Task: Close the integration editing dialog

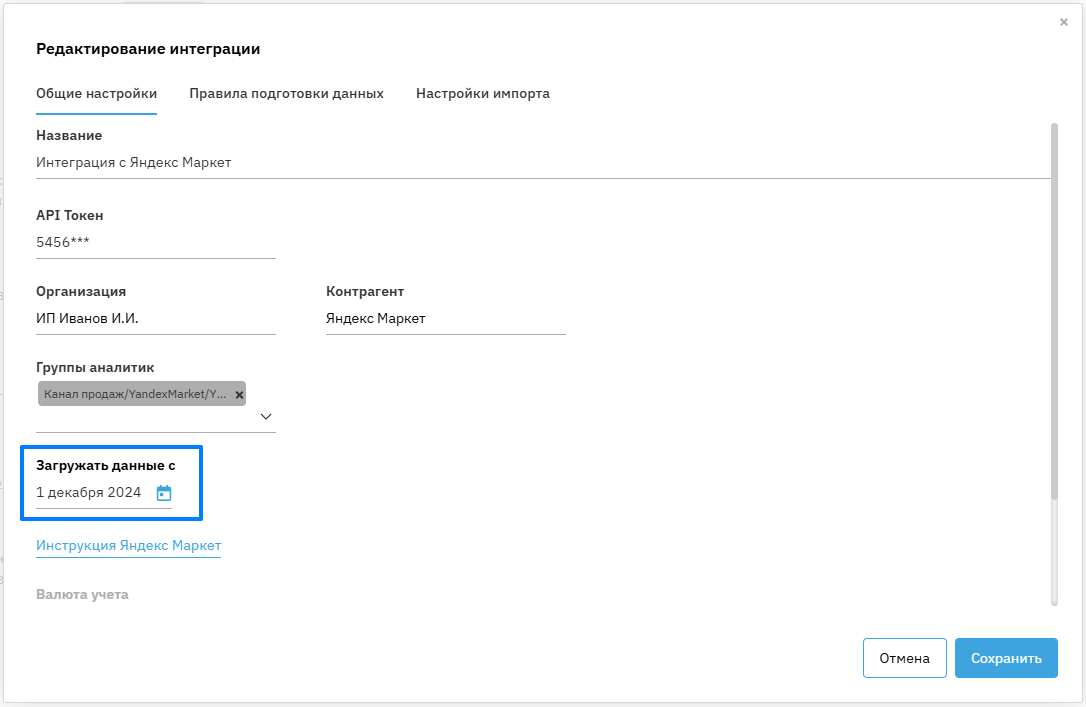Action: coord(1063,22)
